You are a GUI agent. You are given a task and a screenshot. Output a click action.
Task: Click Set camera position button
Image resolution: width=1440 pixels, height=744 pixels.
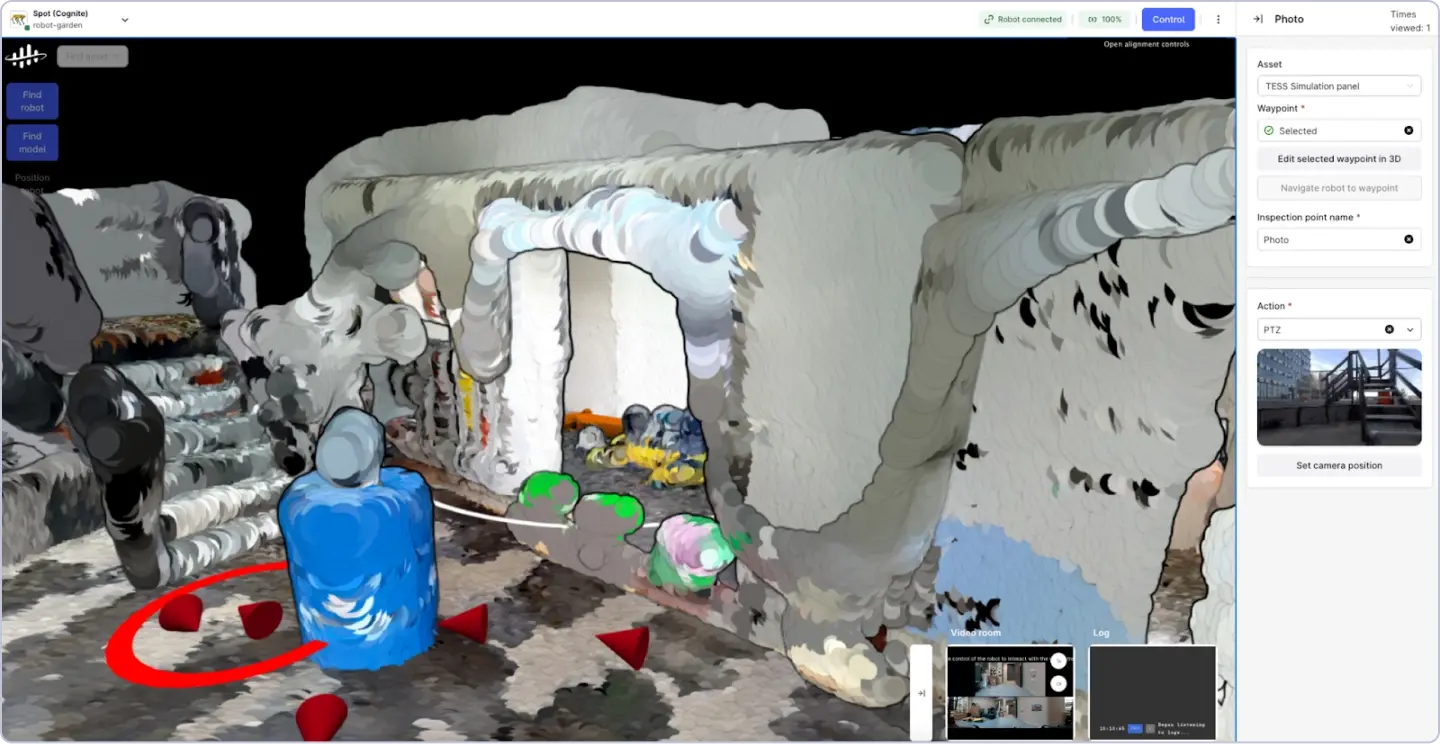coord(1339,466)
